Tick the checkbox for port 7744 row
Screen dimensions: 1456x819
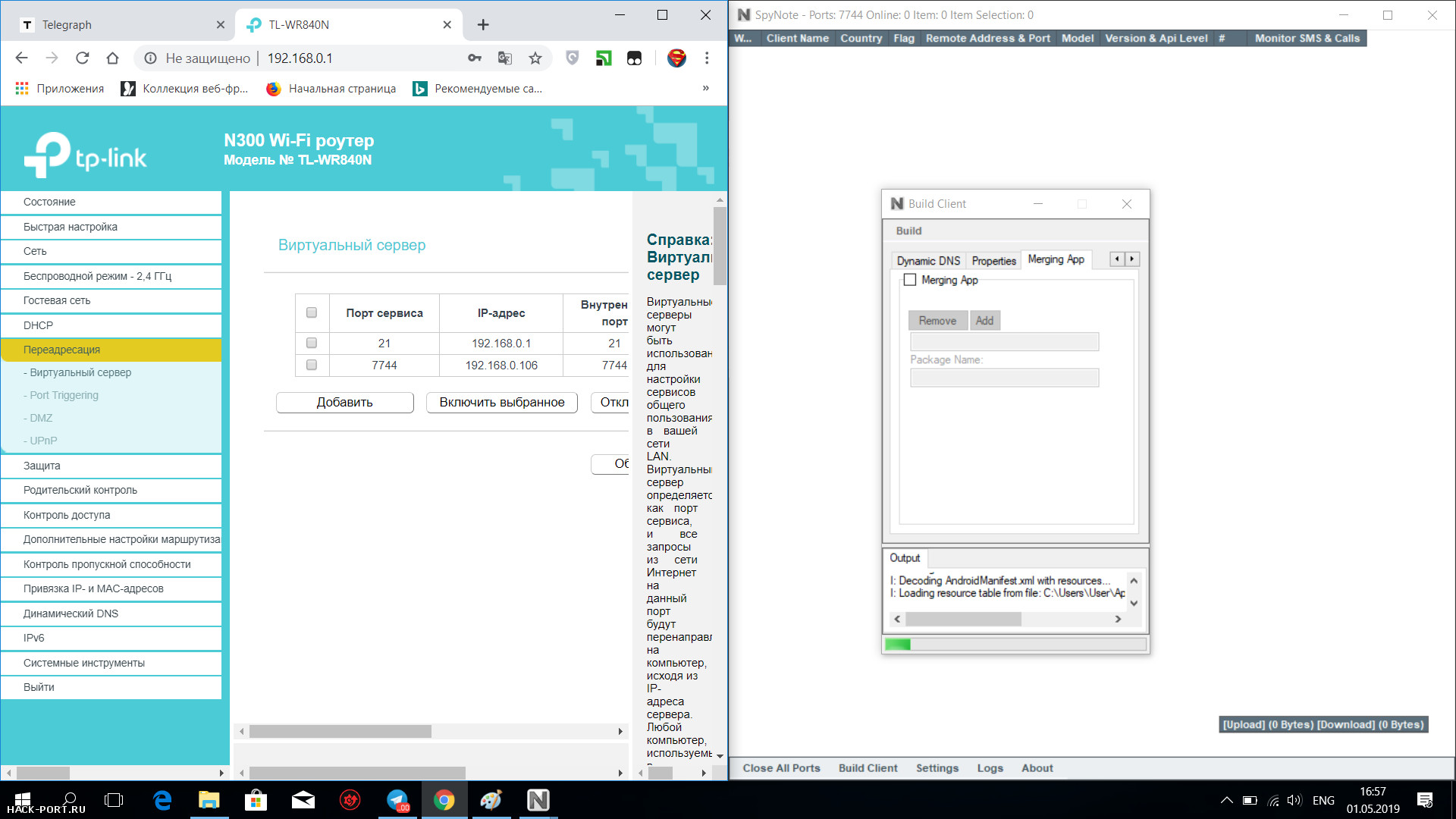pyautogui.click(x=311, y=365)
